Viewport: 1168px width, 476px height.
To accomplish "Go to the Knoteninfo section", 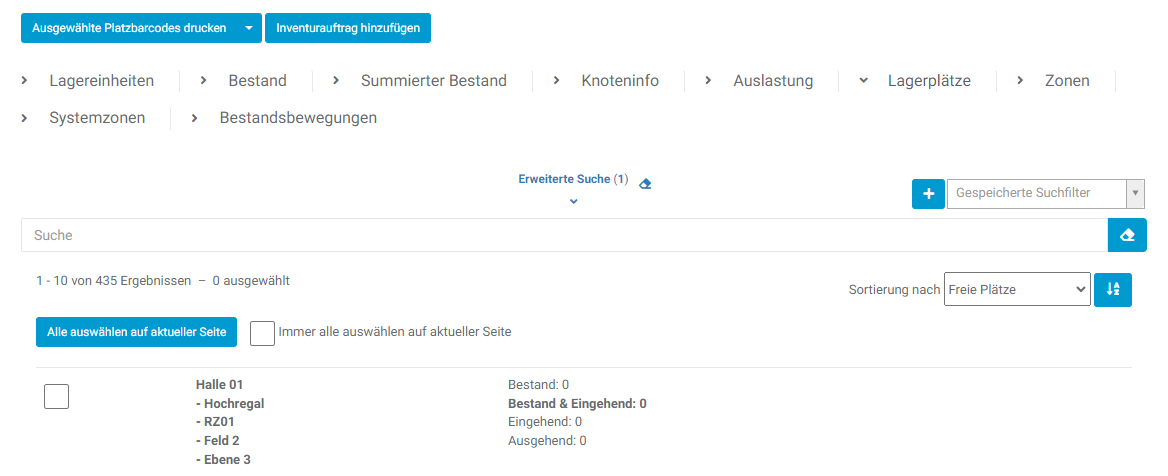I will click(x=619, y=81).
